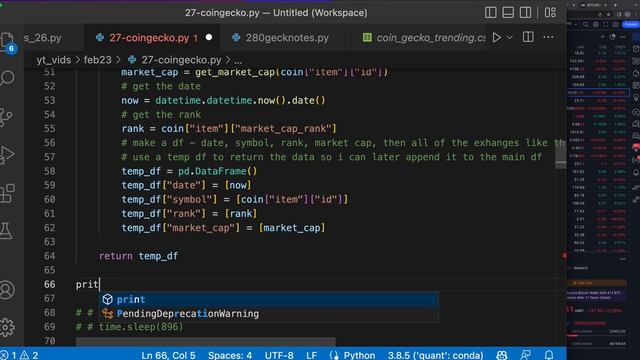This screenshot has height=360, width=640.
Task: Change end of line sequence LF
Action: tap(311, 355)
